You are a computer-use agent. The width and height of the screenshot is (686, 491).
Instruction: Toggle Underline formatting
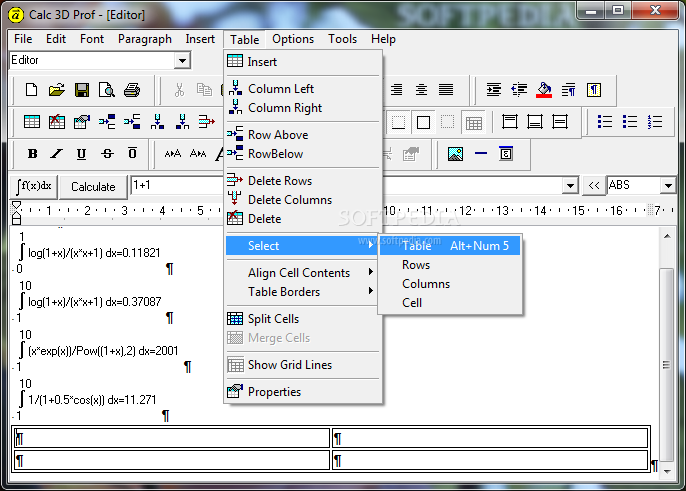[x=81, y=154]
